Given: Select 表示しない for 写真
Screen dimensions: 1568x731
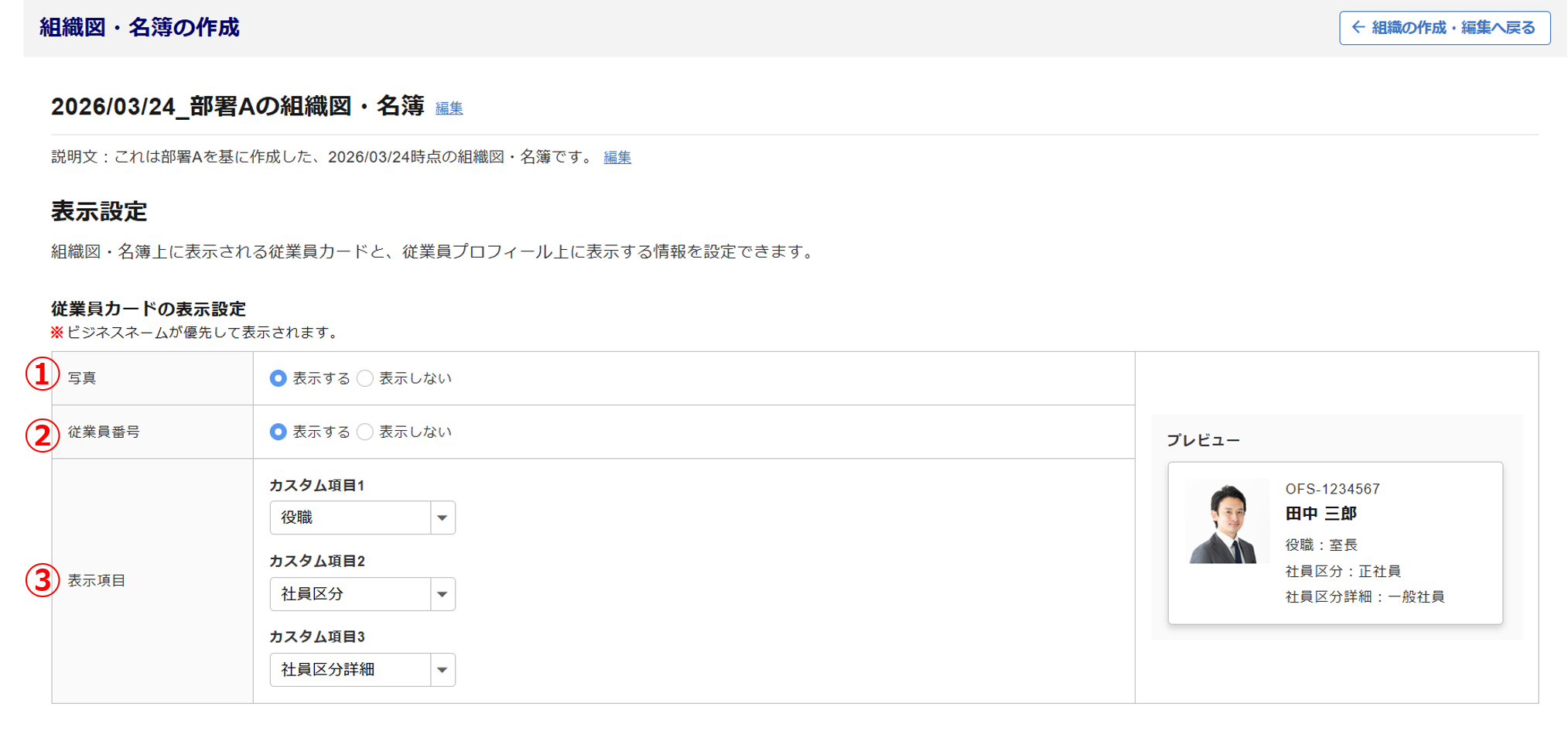Looking at the screenshot, I should point(365,378).
